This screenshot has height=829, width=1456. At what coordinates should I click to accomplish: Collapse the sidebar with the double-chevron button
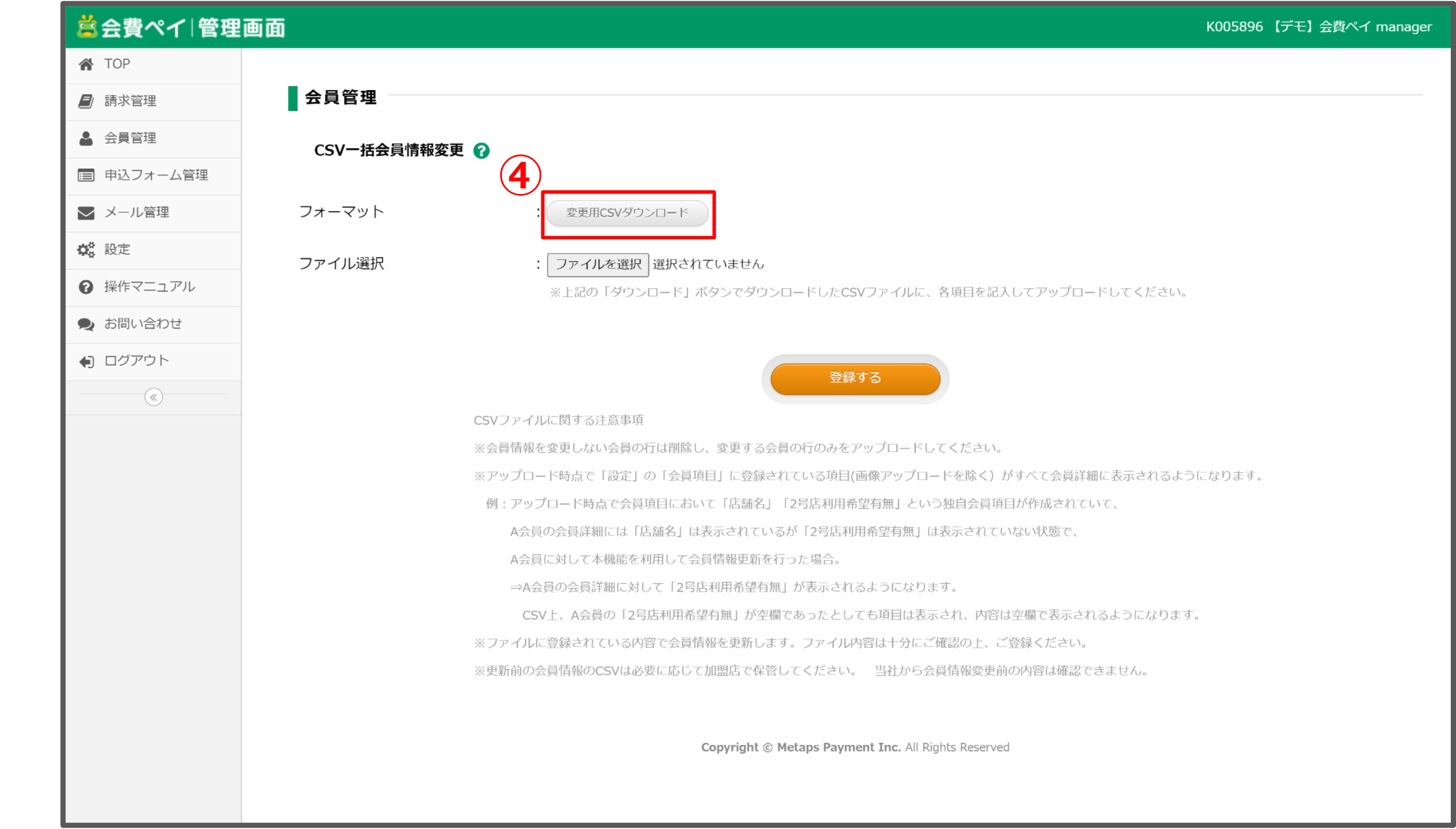tap(154, 397)
